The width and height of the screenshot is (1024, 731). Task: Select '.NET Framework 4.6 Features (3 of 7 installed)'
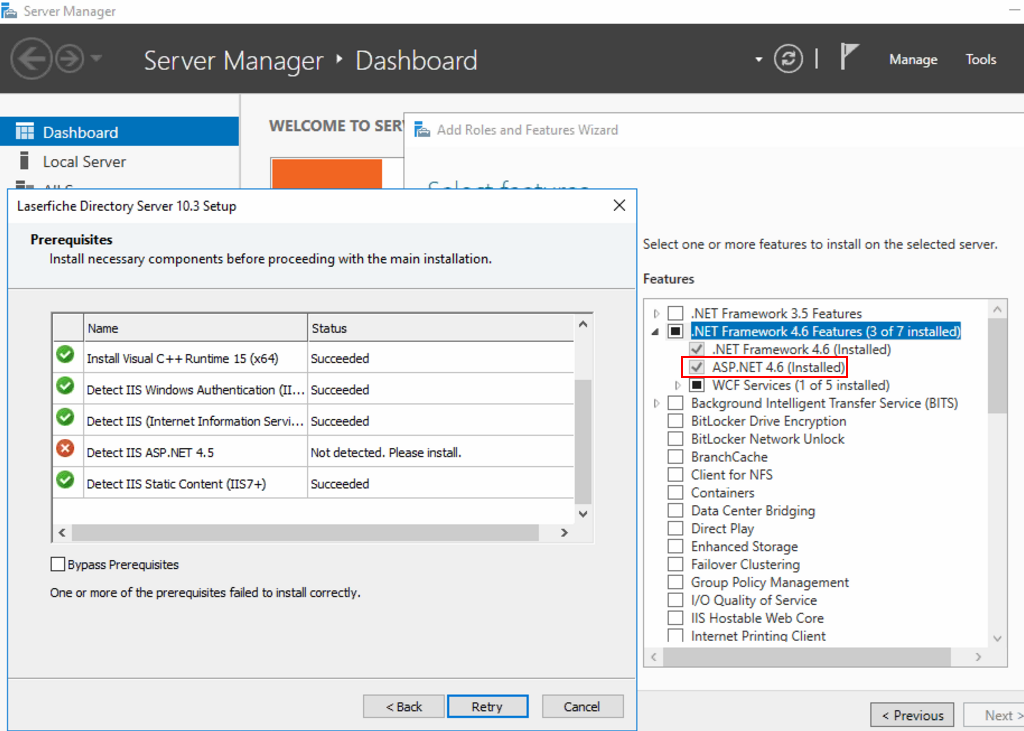pyautogui.click(x=826, y=331)
